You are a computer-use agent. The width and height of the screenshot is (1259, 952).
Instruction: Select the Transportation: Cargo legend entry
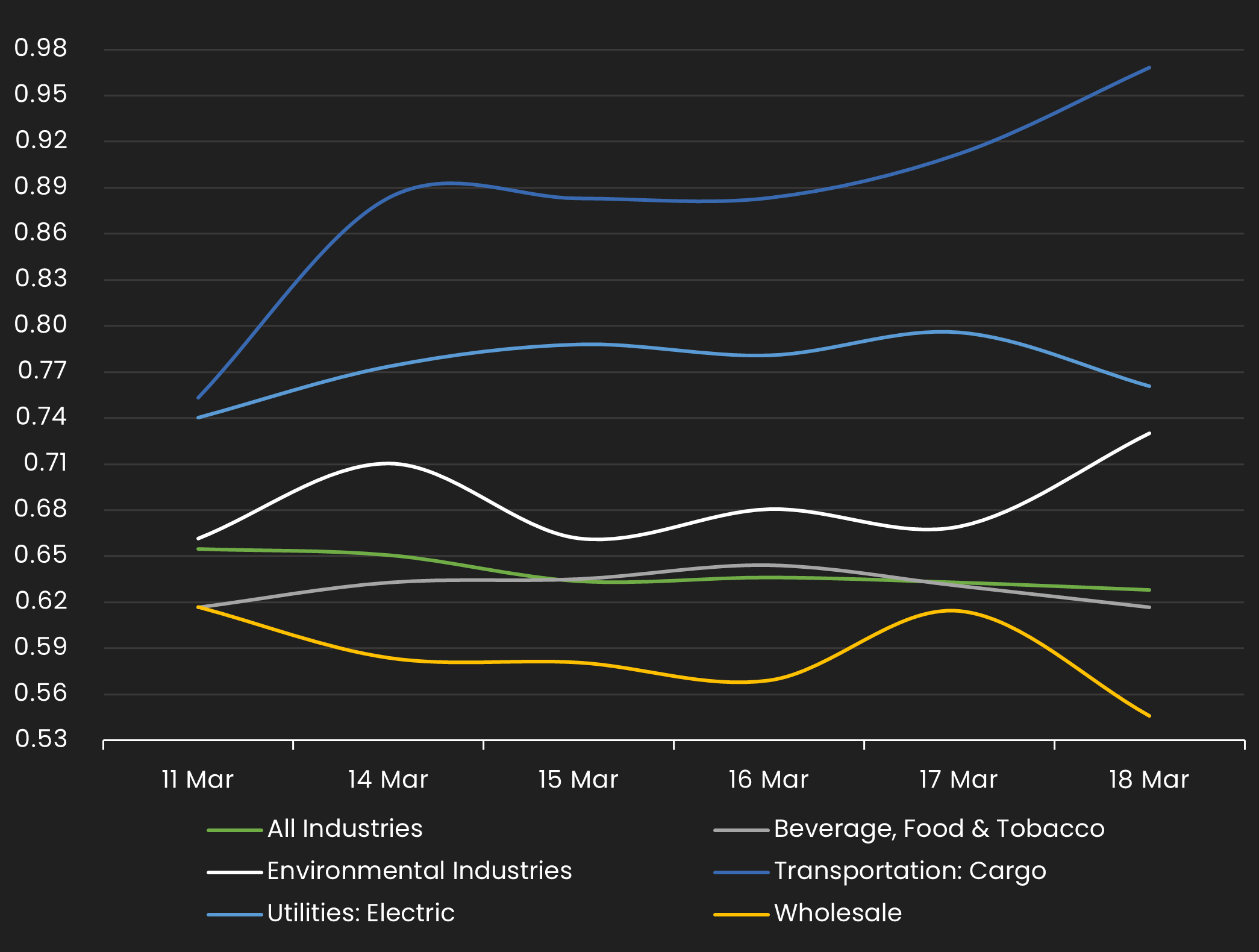(910, 871)
